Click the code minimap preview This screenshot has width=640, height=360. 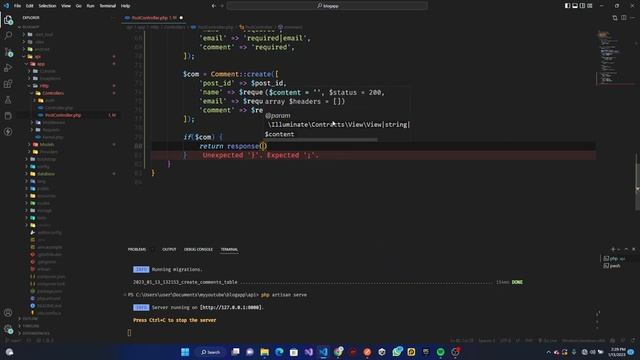point(610,57)
